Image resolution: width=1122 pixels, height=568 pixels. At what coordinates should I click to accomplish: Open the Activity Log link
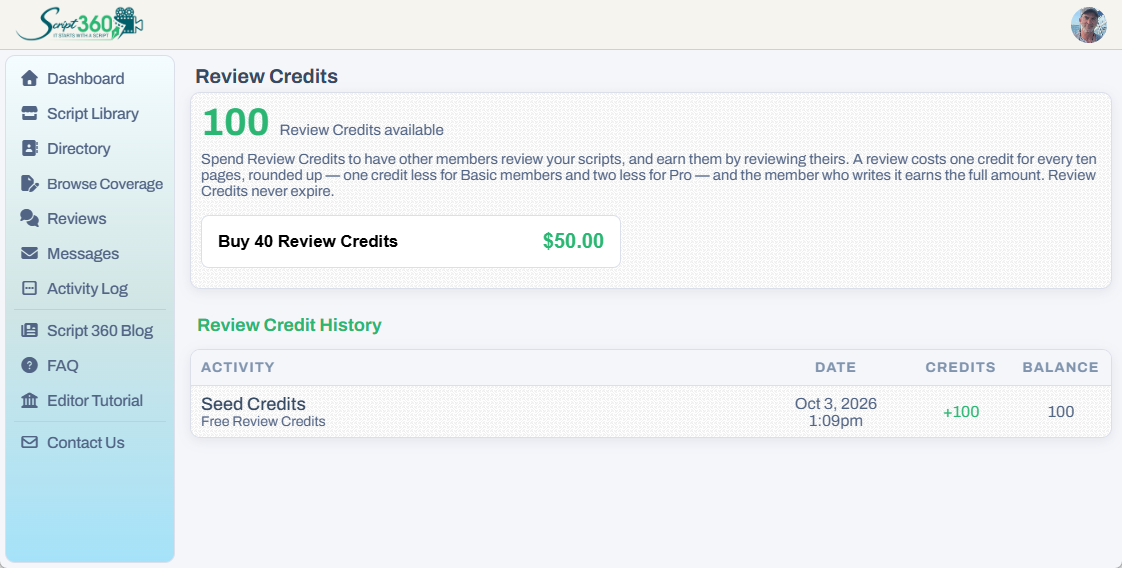point(87,289)
